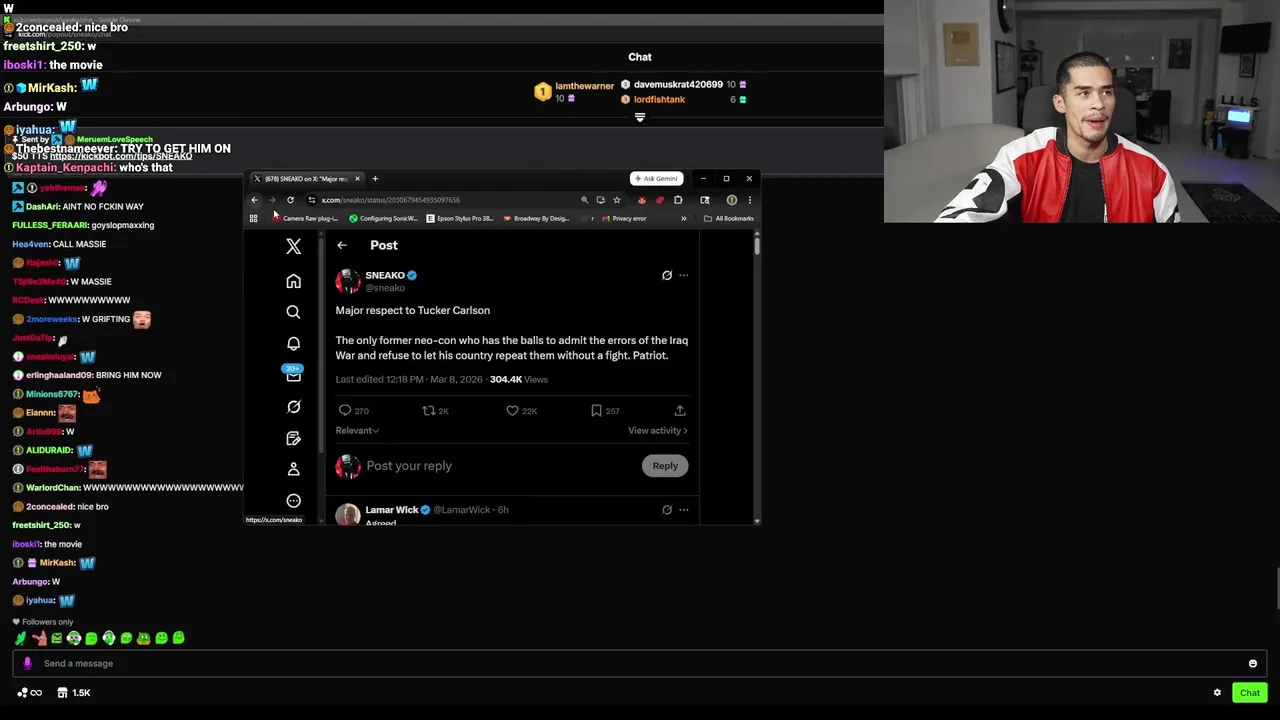Screen dimensions: 1280x720
Task: Open chat settings gear icon
Action: (x=1217, y=693)
